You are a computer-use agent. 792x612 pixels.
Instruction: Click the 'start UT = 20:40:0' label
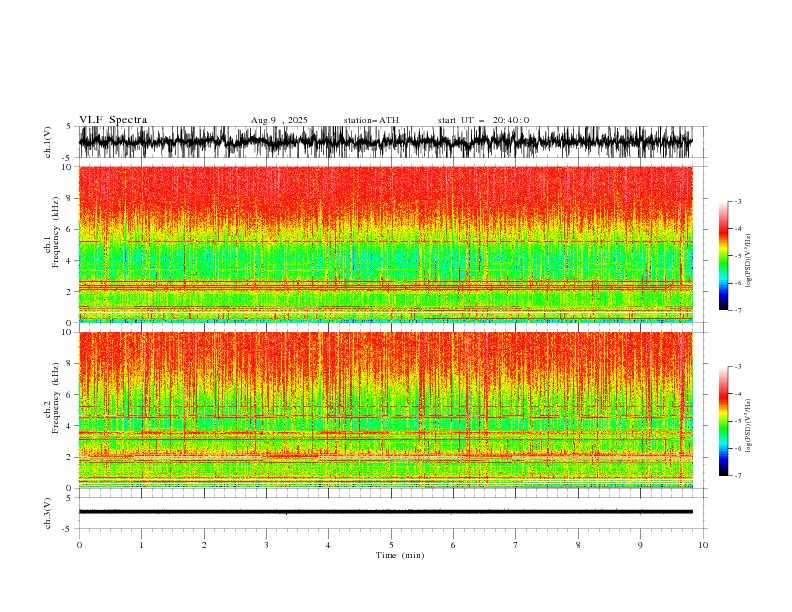point(483,120)
